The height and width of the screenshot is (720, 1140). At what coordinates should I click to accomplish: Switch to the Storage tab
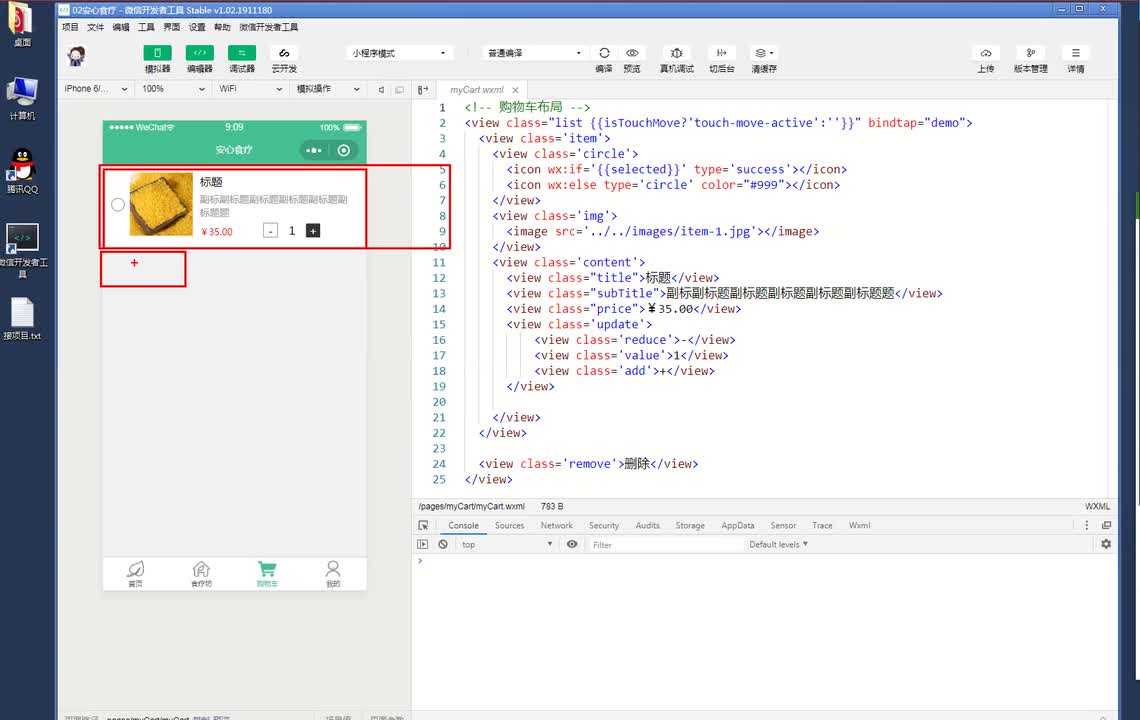coord(690,525)
